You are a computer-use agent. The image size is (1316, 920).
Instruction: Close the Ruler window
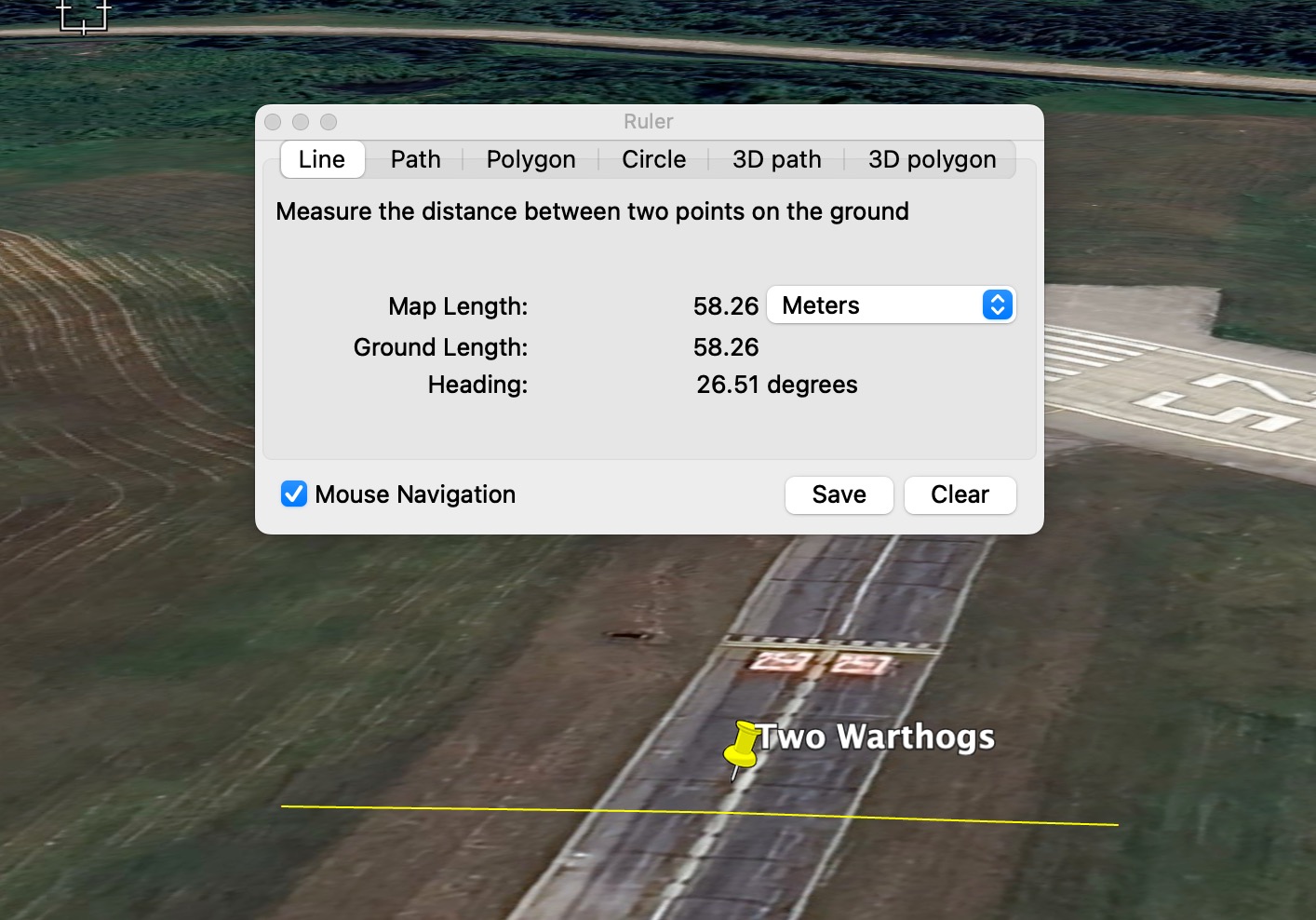273,122
